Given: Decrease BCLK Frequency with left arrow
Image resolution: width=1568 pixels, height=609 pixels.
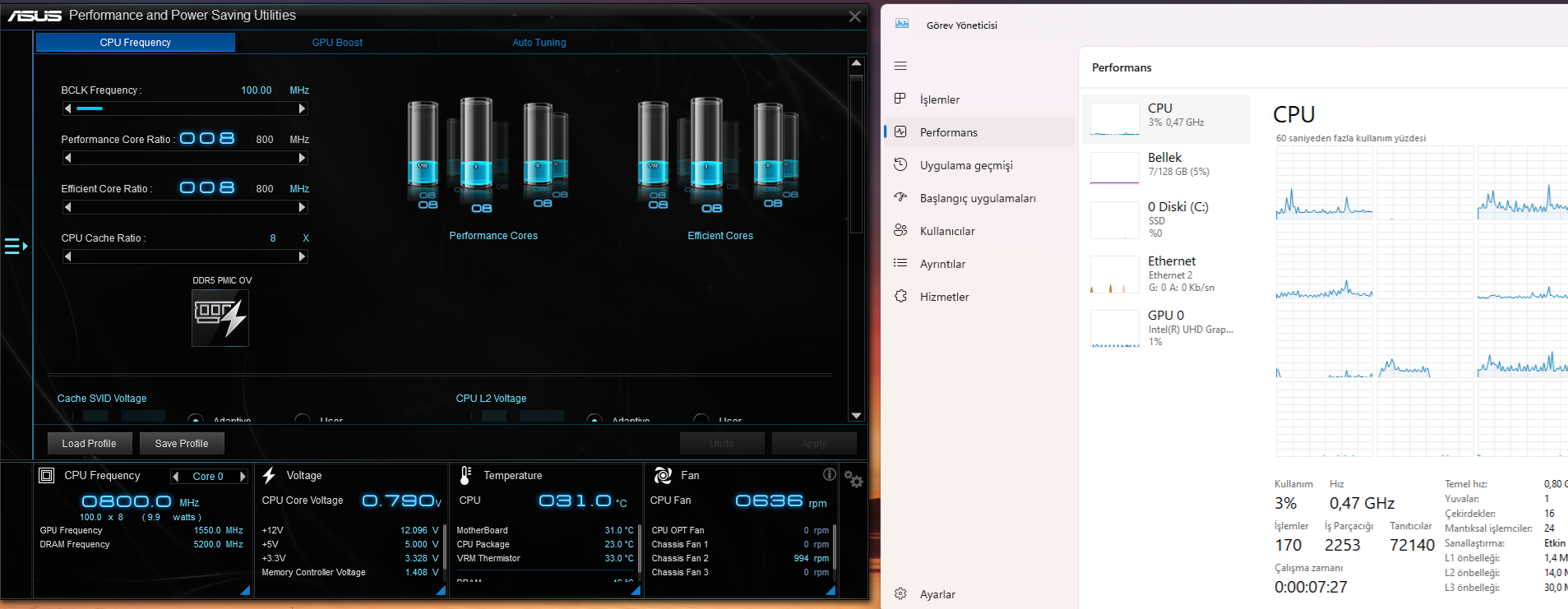Looking at the screenshot, I should coord(67,108).
